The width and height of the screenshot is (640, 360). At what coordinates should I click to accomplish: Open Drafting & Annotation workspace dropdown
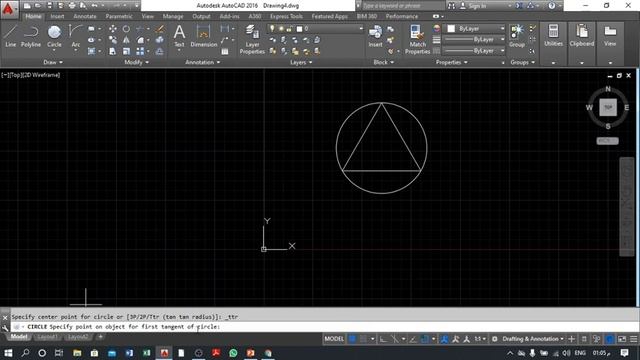click(533, 339)
